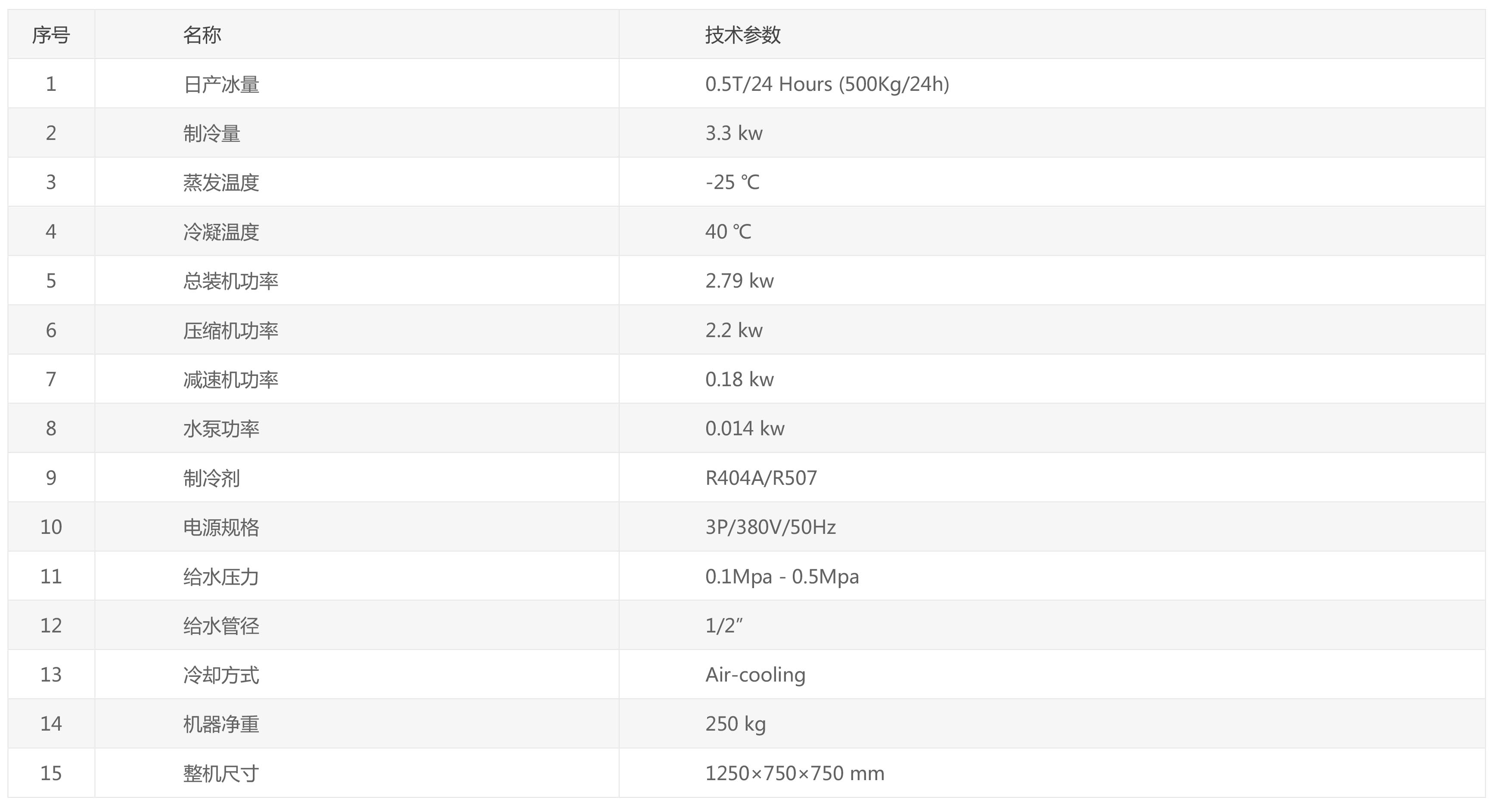Screen dimensions: 1493x812
Task: Click the 0.5T/24 Hours (500Kg/24h) value
Action: [827, 84]
